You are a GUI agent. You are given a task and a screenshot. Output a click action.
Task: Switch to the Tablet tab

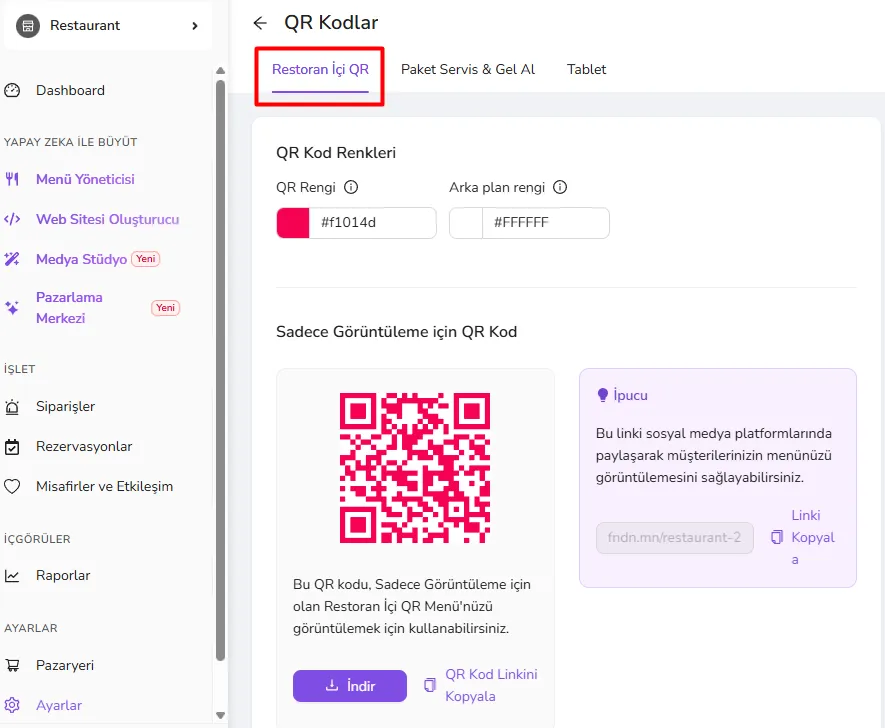click(586, 69)
